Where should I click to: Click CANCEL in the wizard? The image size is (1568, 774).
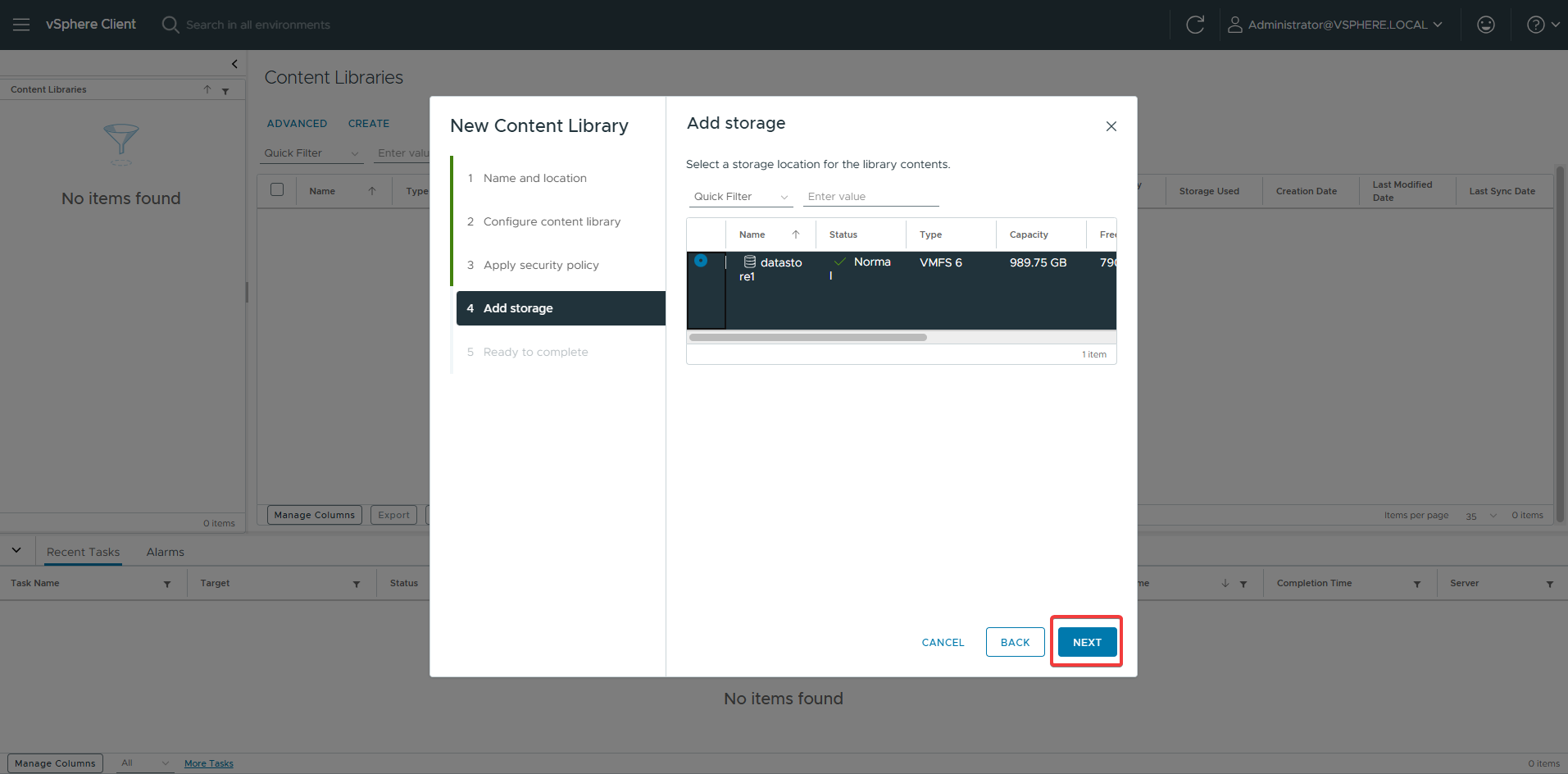tap(943, 642)
